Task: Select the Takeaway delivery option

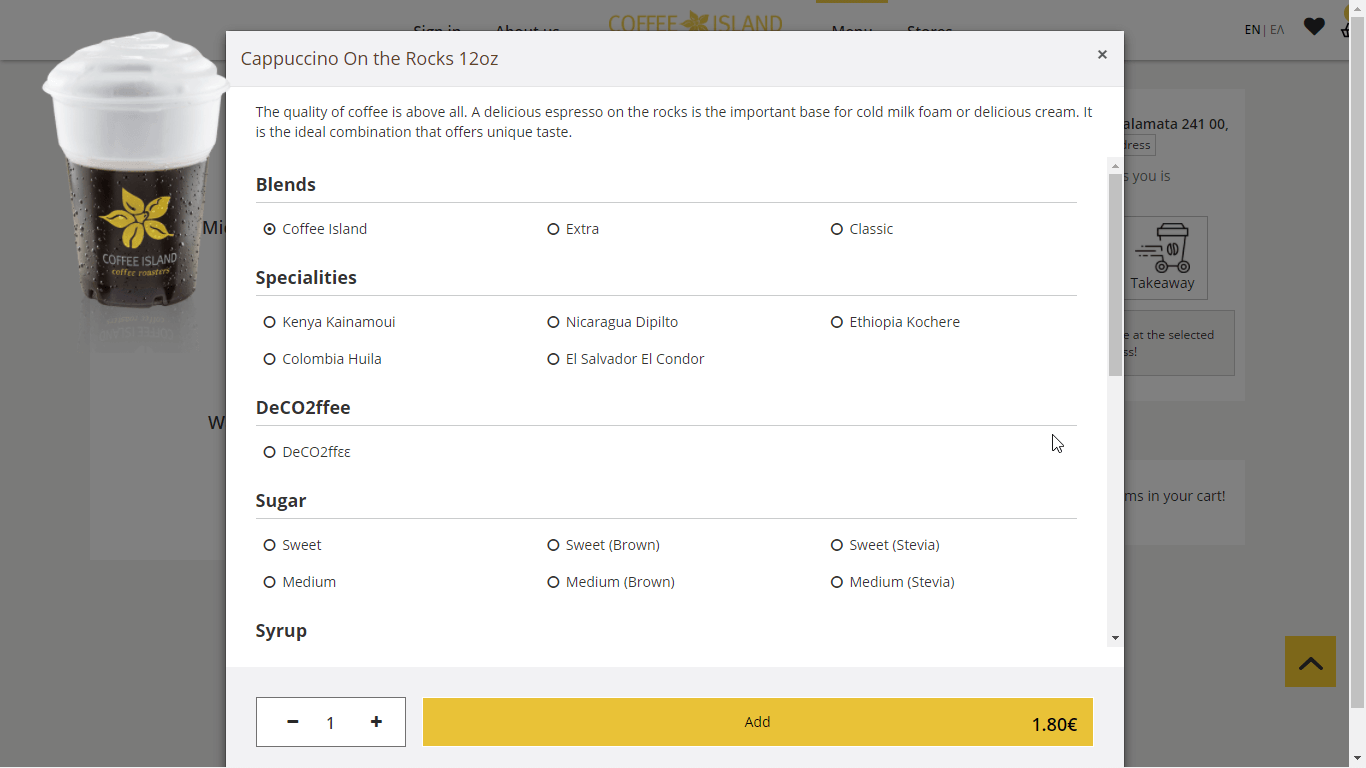Action: click(1162, 258)
